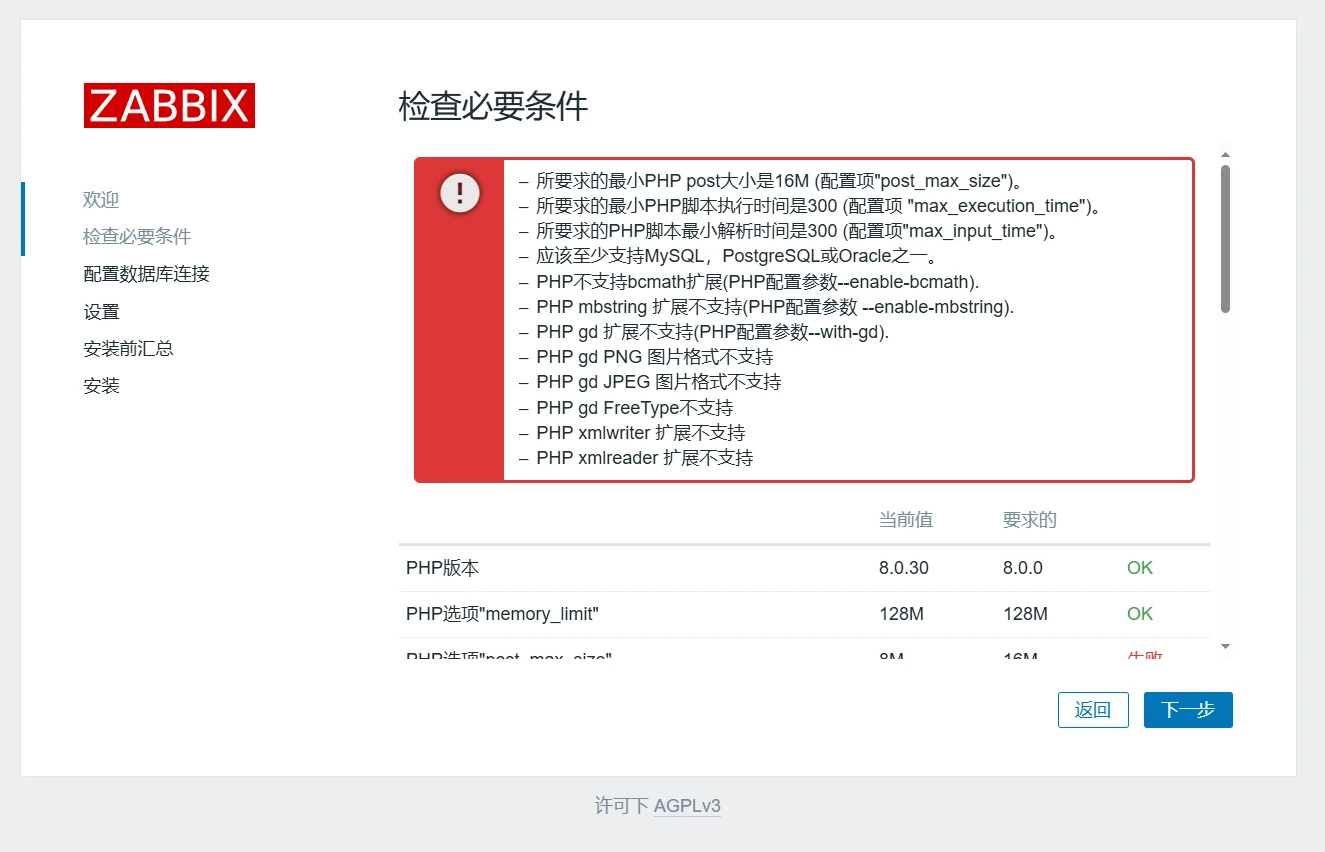Viewport: 1325px width, 852px height.
Task: Click the scrollbar down arrow
Action: click(x=1225, y=647)
